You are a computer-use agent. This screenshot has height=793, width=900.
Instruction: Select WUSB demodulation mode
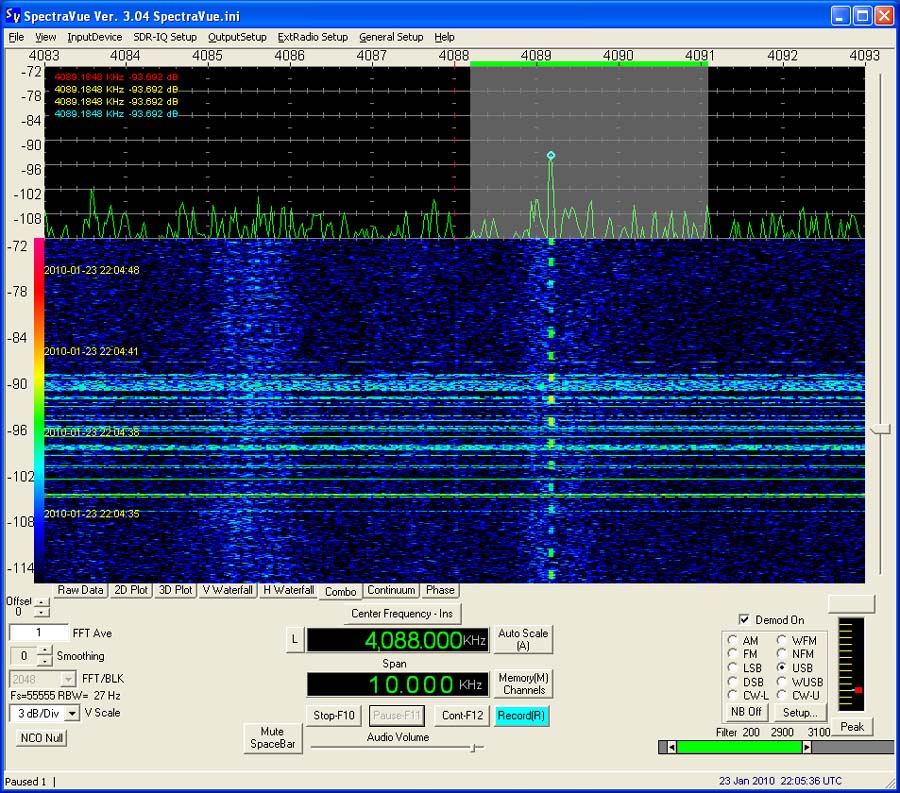click(x=781, y=682)
